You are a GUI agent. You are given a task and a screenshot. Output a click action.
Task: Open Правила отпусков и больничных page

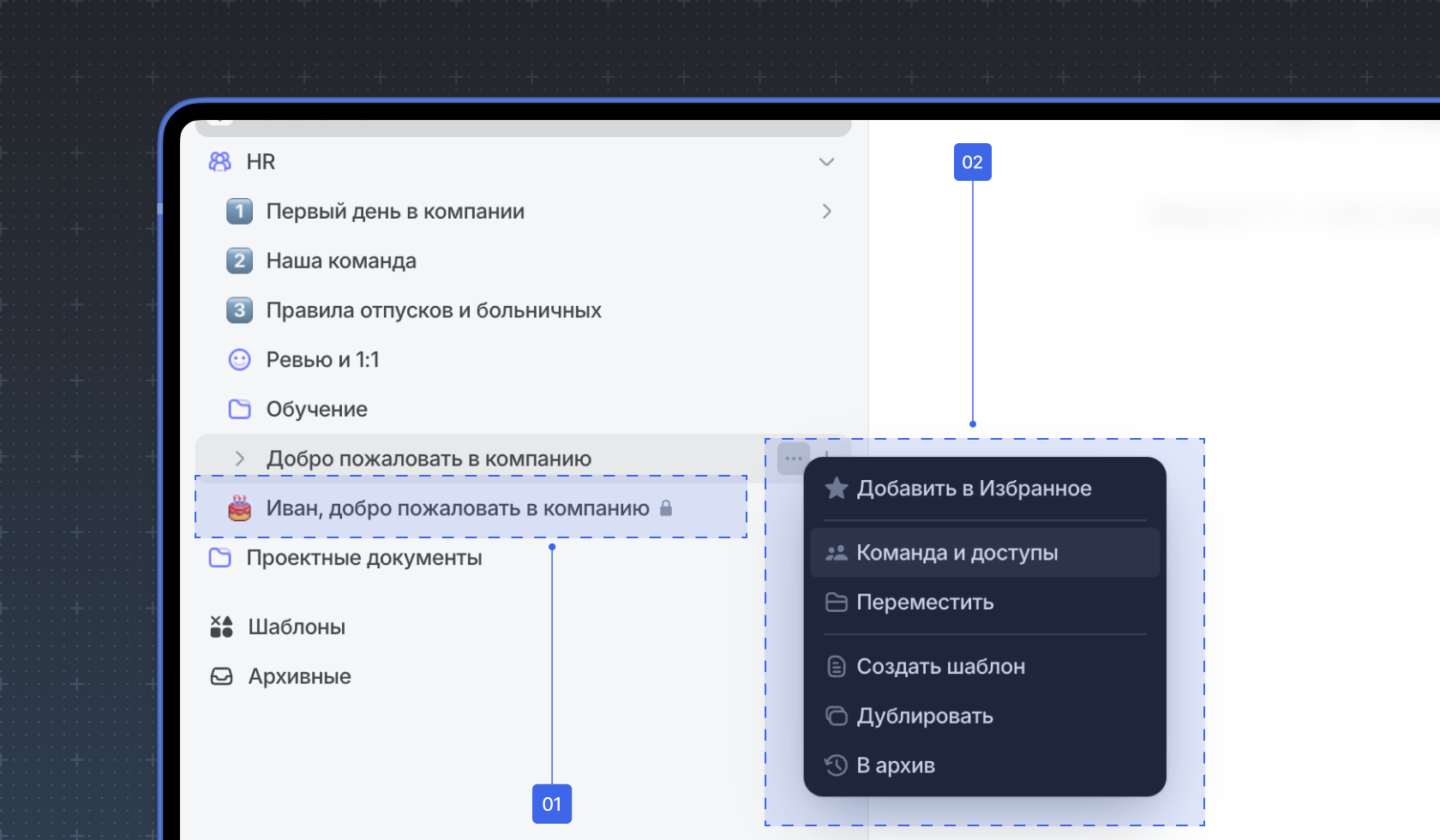(x=434, y=310)
